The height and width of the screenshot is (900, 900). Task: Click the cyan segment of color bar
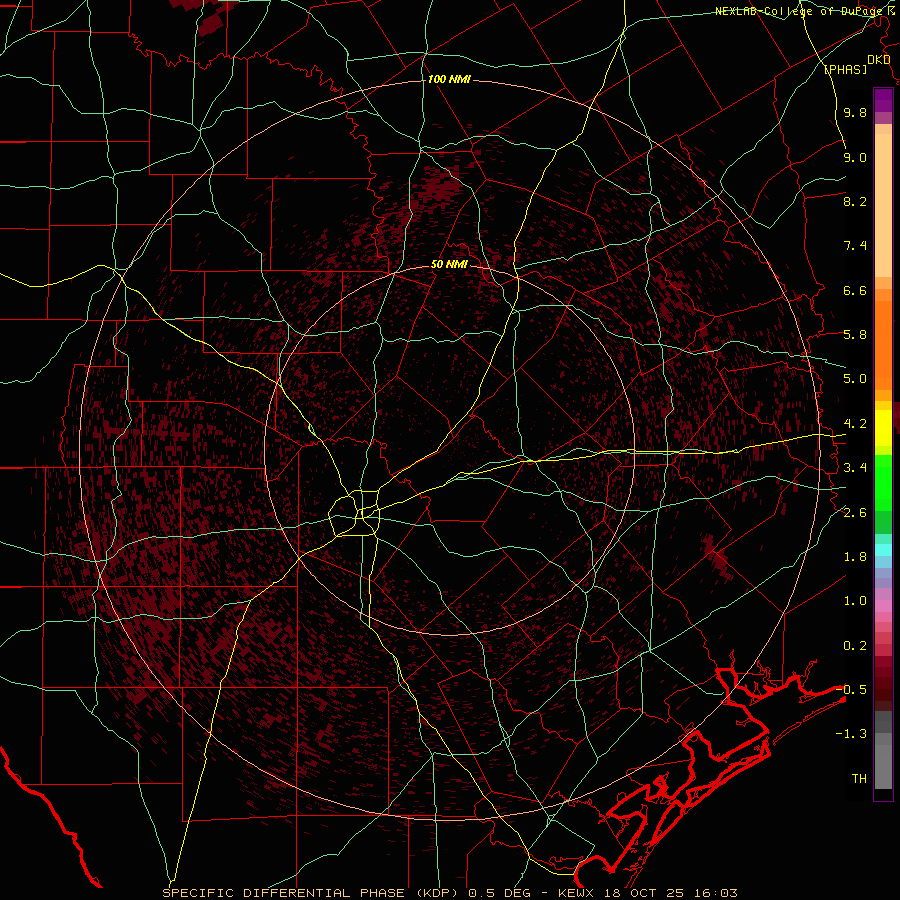tap(883, 549)
